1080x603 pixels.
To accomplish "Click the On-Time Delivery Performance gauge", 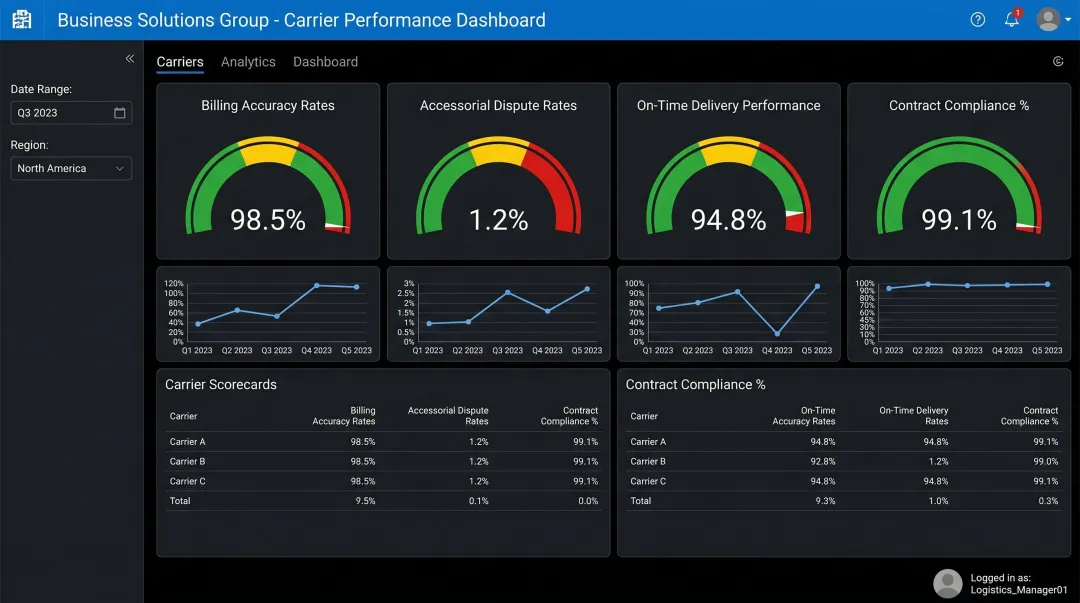I will point(729,185).
